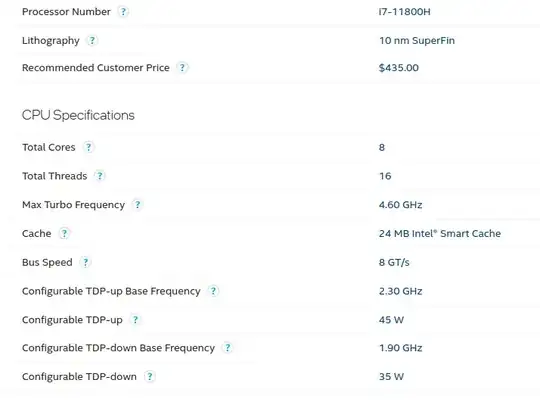Select the Max Turbo Frequency label
Viewport: 540px width, 402px height.
pos(73,205)
